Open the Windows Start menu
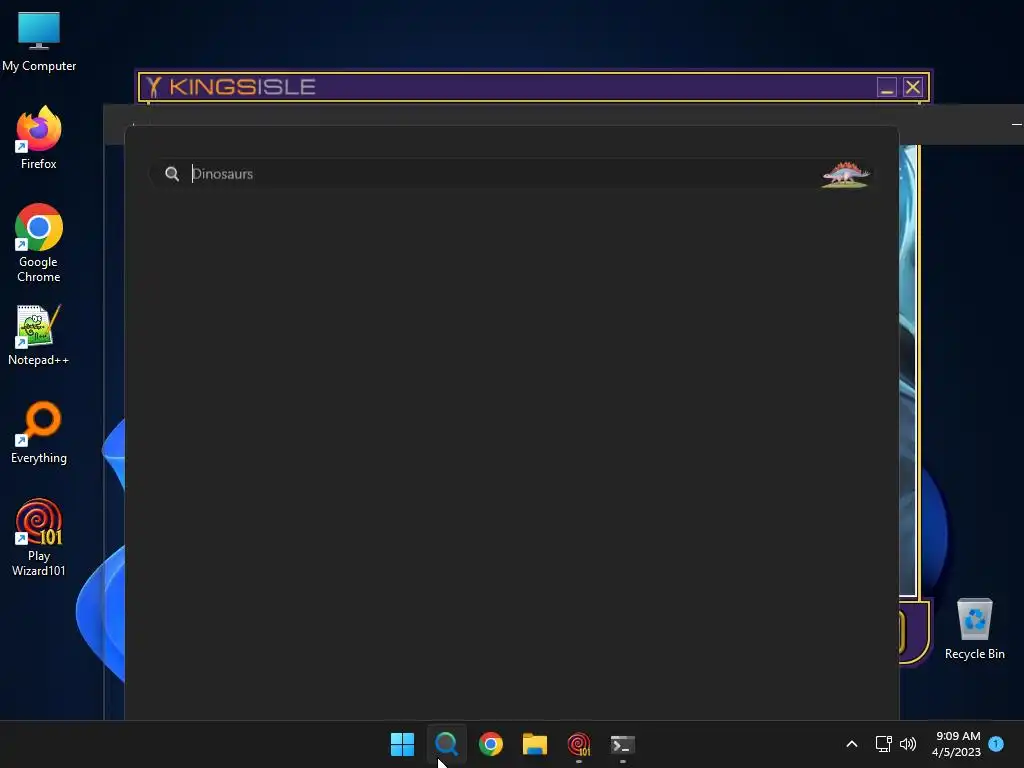 pyautogui.click(x=402, y=744)
